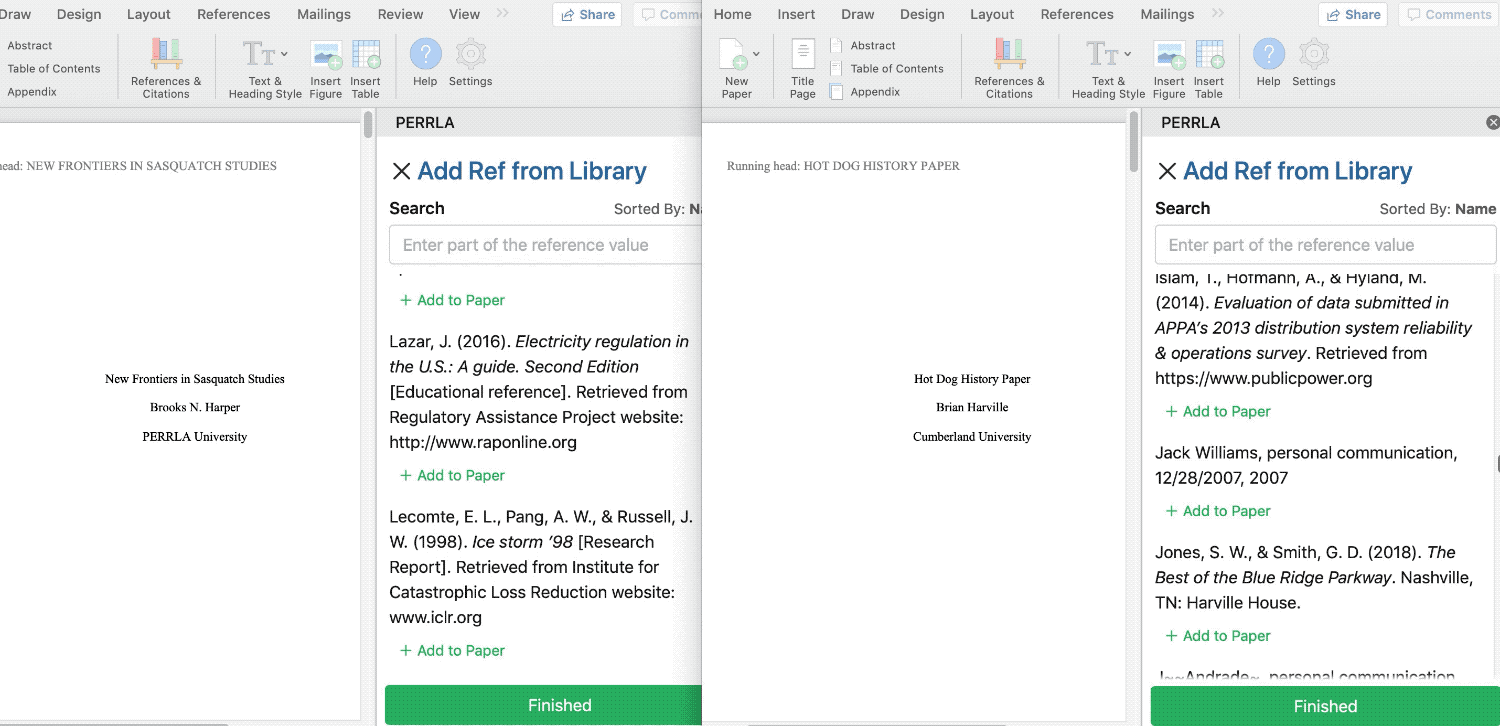Viewport: 1500px width, 726px height.
Task: Add the Lazar (2016) reference to paper
Action: tap(452, 475)
